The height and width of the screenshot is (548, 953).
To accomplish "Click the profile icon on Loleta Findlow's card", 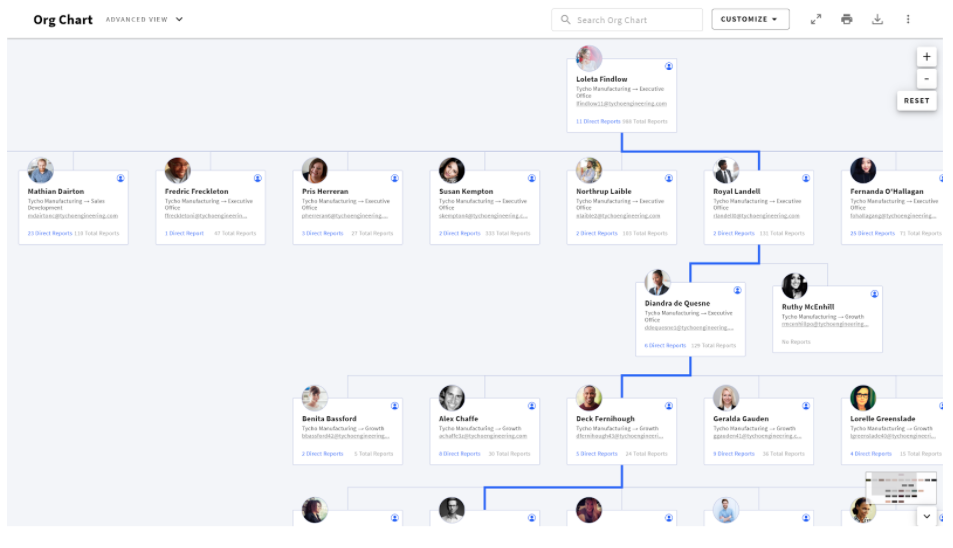I will (669, 66).
